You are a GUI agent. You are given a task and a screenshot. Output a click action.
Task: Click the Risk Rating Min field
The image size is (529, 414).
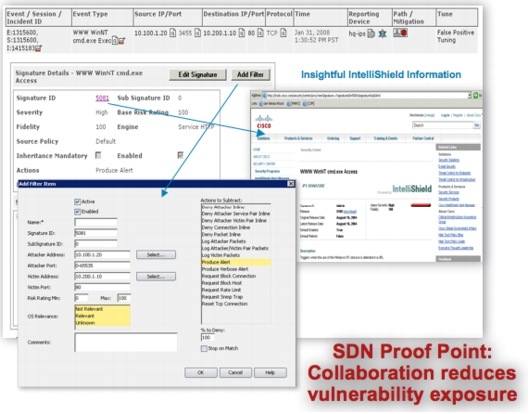click(x=81, y=298)
